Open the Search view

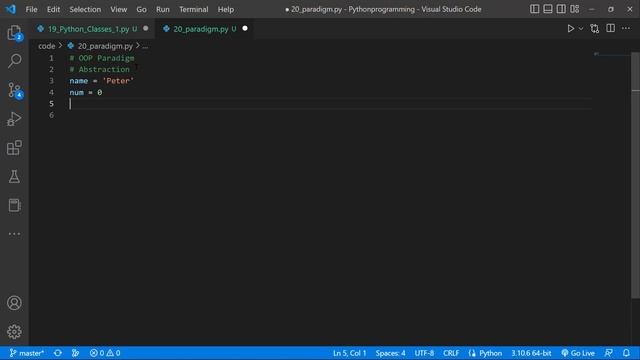14,61
